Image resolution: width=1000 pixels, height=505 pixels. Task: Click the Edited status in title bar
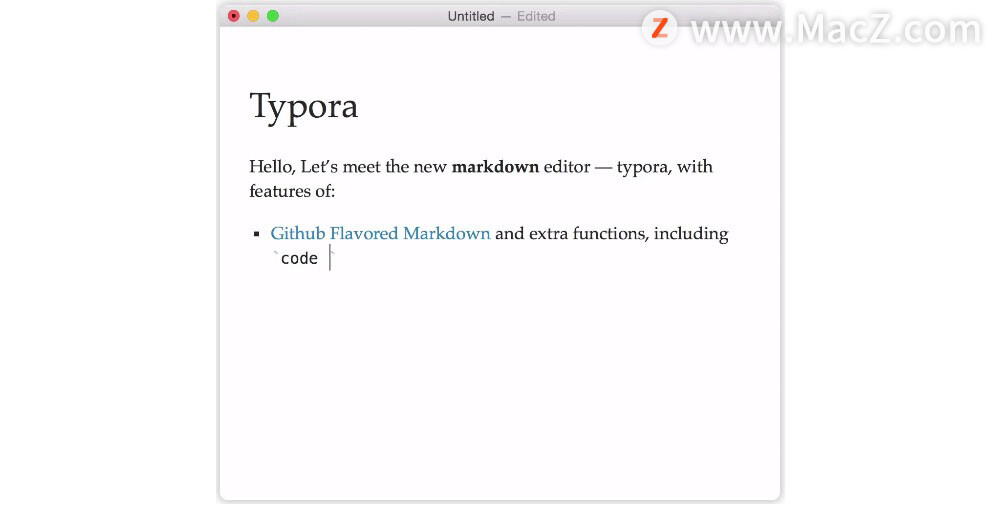coord(536,16)
